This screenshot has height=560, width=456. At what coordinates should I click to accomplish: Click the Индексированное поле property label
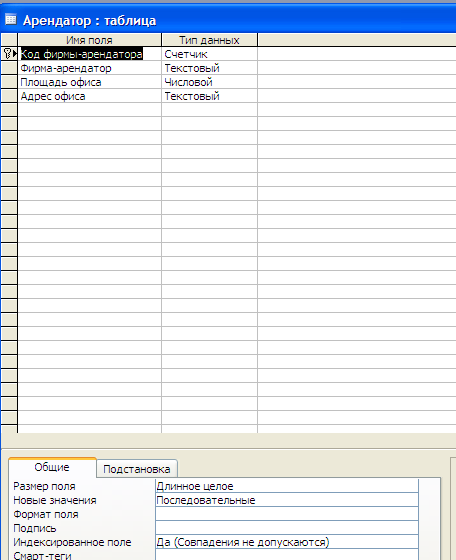pos(72,542)
